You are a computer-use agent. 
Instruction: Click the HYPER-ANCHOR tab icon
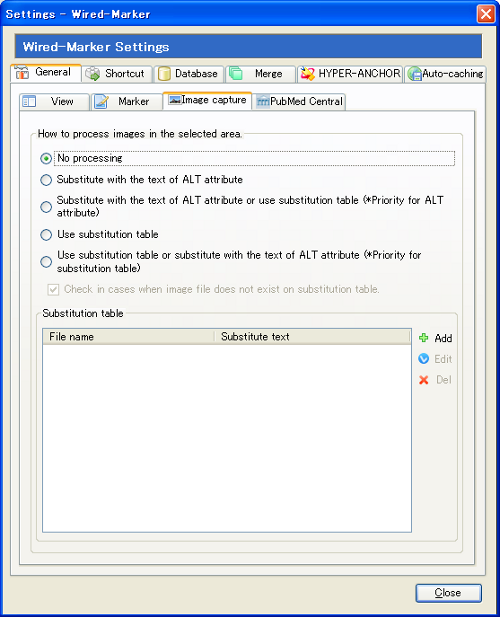point(307,74)
